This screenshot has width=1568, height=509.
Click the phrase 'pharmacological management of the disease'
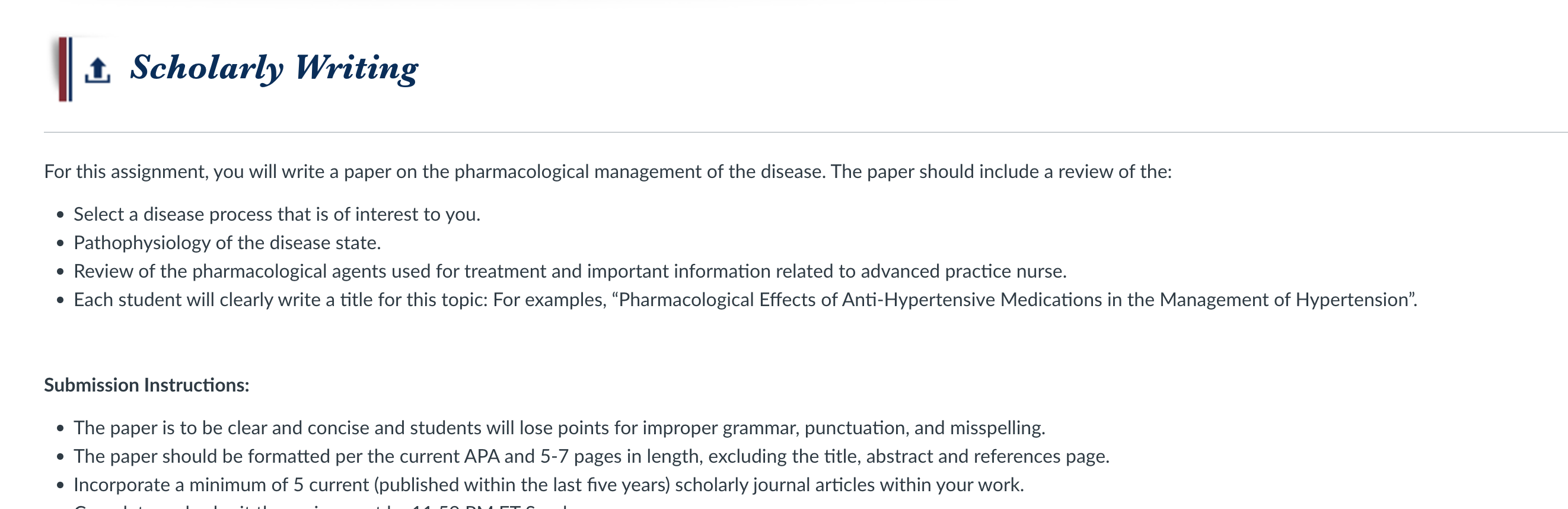639,171
